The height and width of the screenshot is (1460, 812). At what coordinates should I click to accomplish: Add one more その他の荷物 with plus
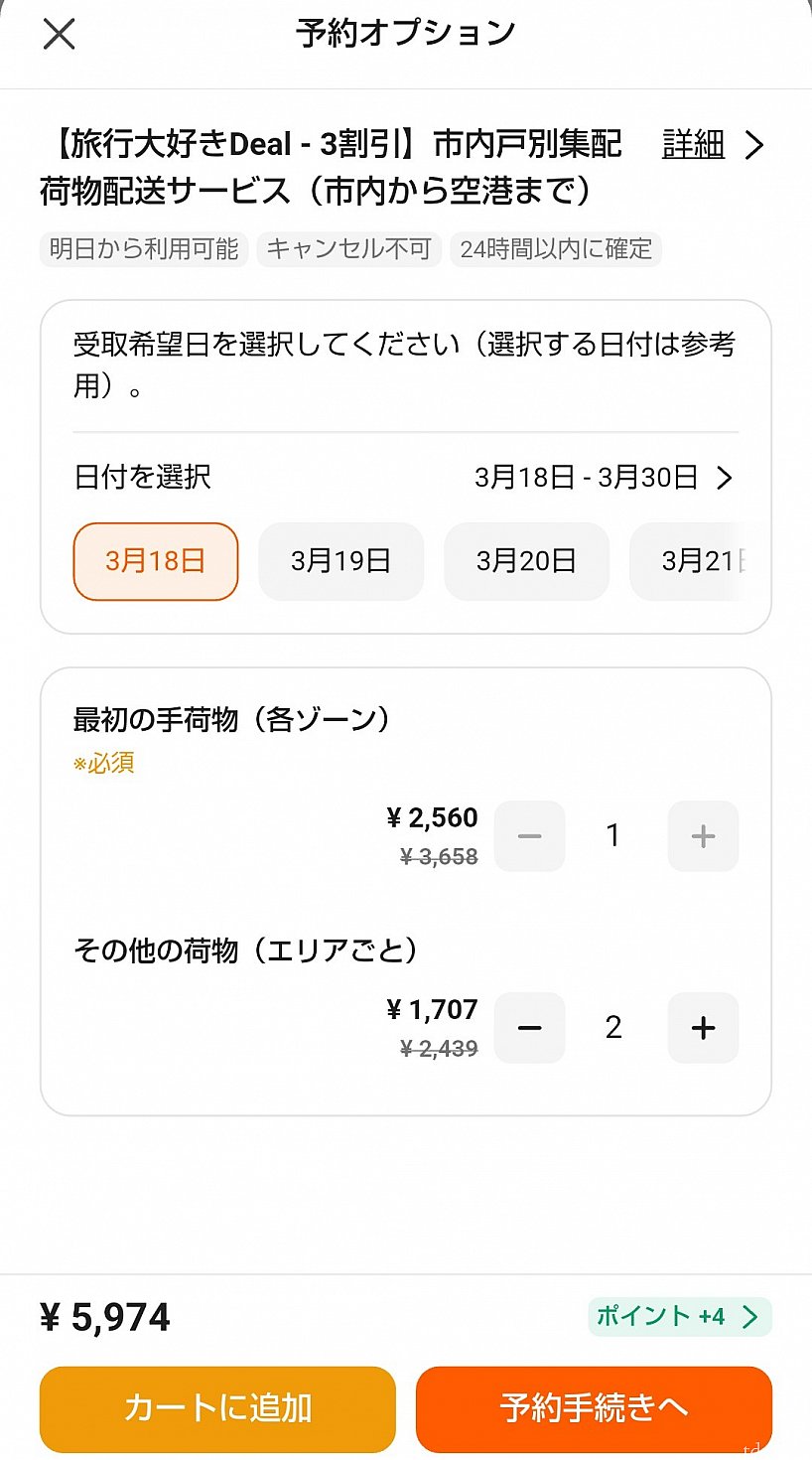pyautogui.click(x=703, y=1028)
